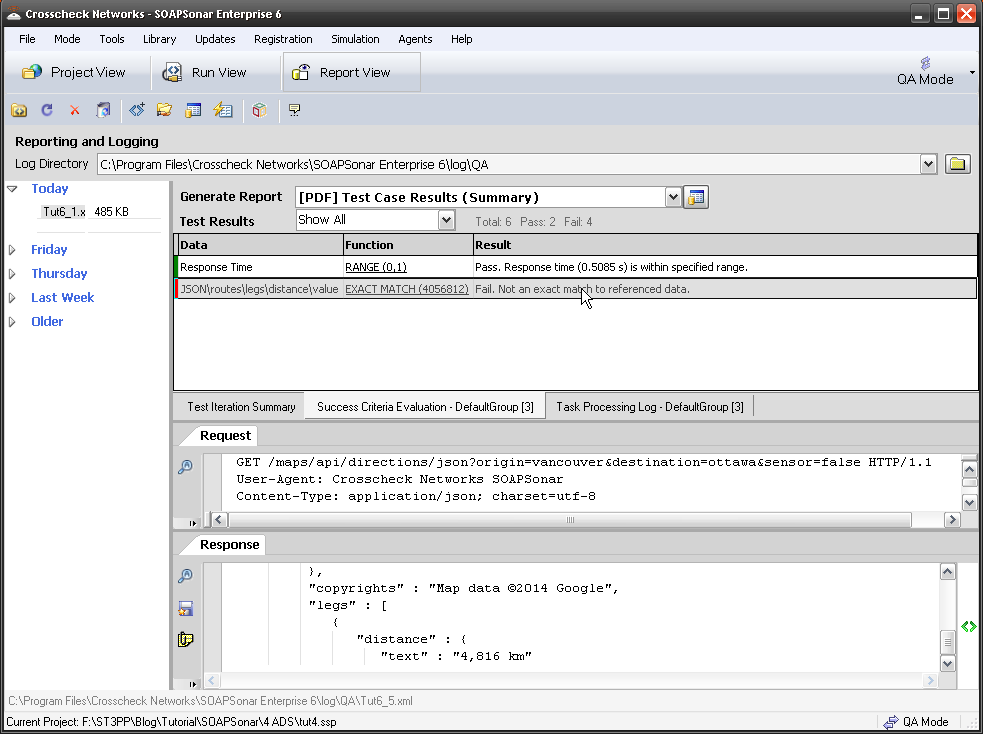Click the blue refresh arrow toolbar icon
The image size is (983, 734).
[47, 110]
